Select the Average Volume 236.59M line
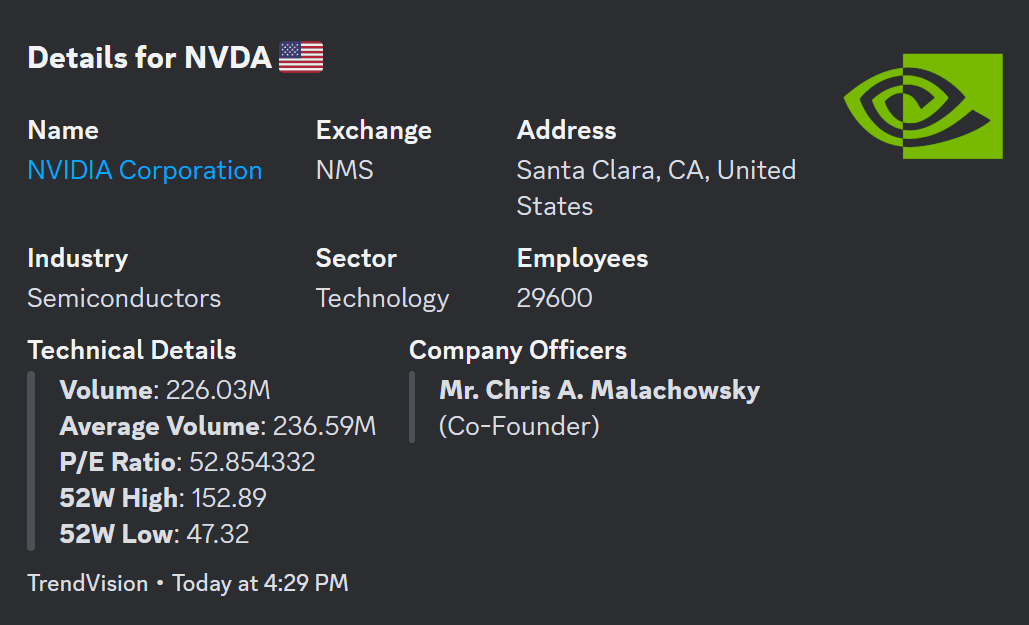Screen dimensions: 1029x625 218,426
